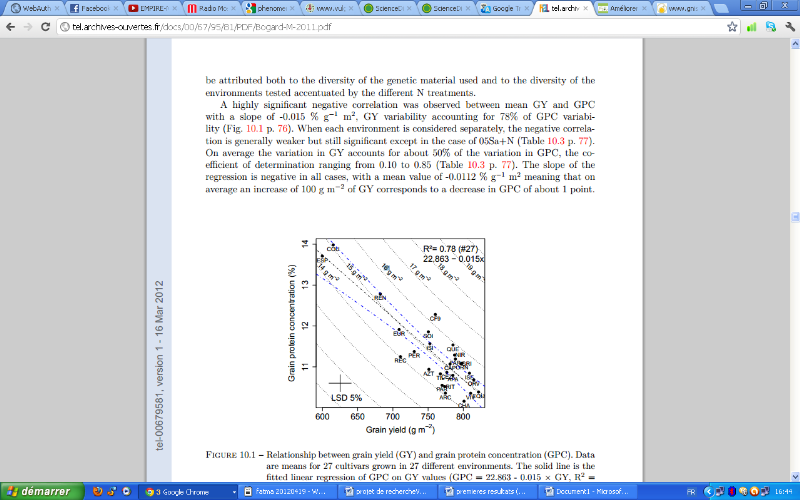Open the Google Chrome taskbar group
This screenshot has height=500, width=800.
click(x=189, y=492)
